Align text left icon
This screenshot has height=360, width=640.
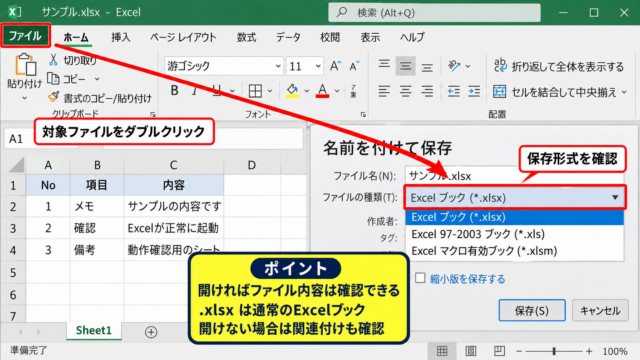point(384,91)
